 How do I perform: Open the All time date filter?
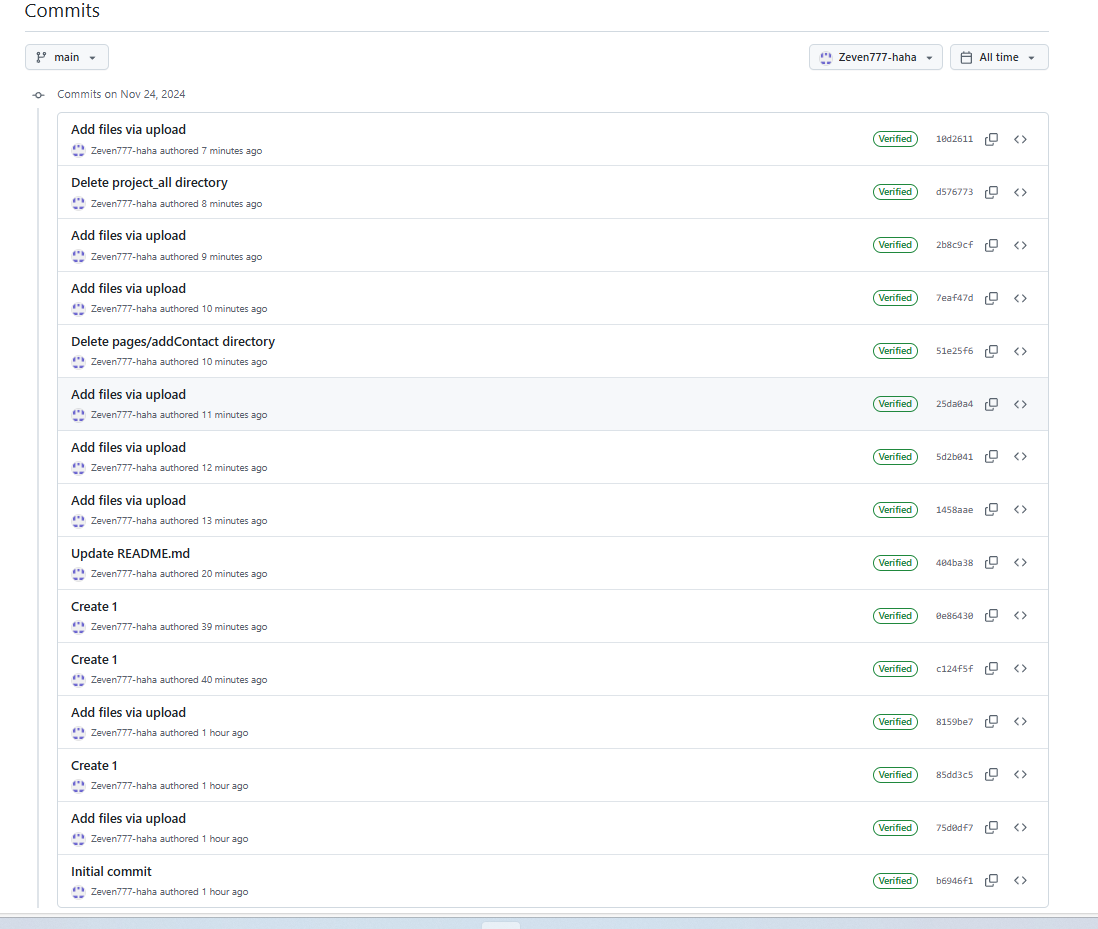[x=999, y=57]
